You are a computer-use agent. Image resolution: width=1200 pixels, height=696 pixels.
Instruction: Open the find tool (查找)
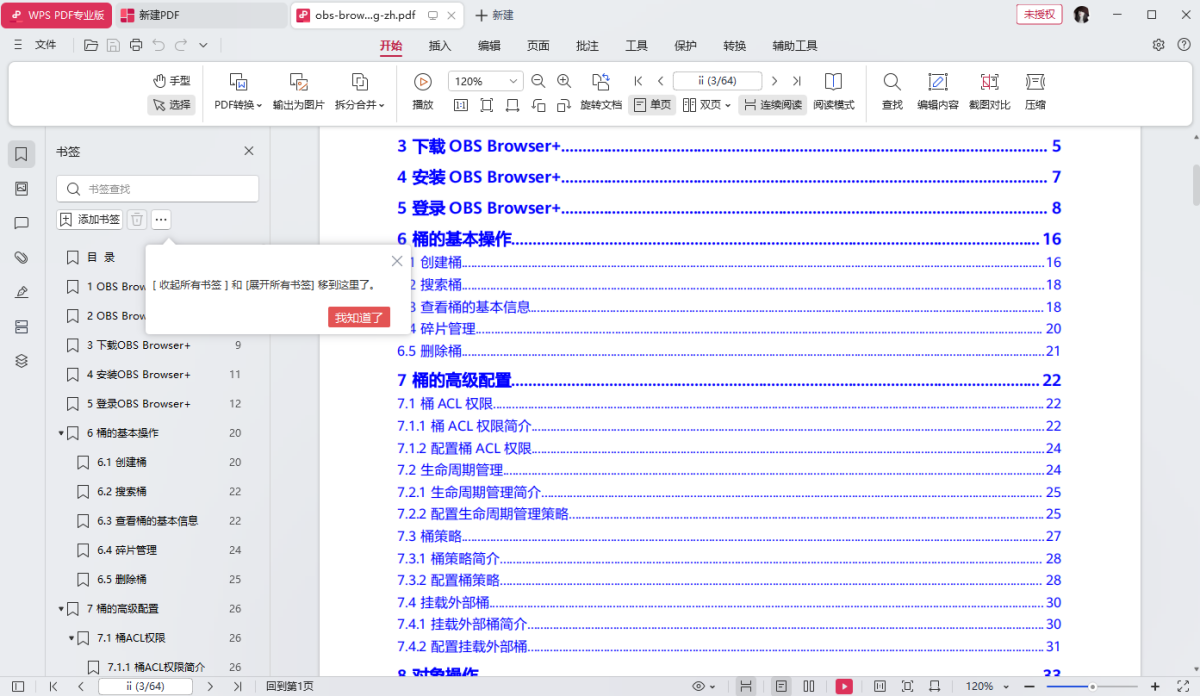pos(892,91)
